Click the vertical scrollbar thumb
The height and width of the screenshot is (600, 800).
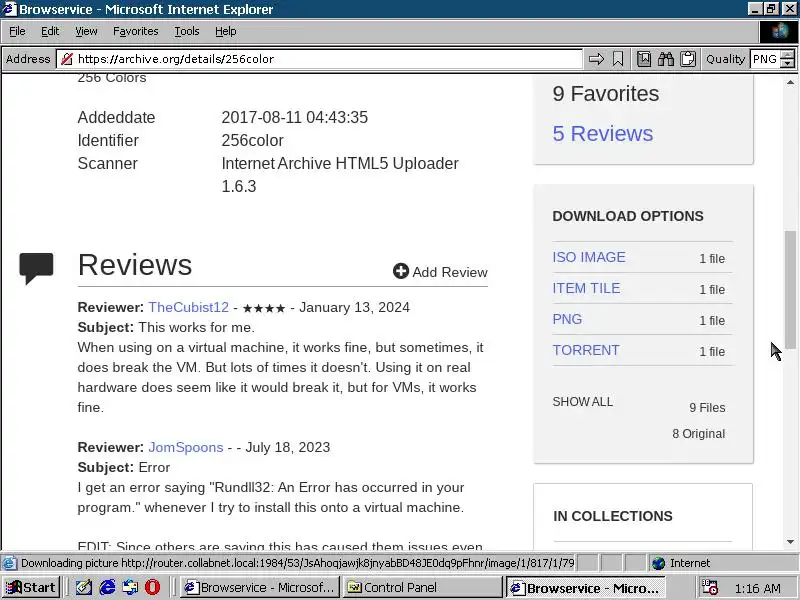[x=790, y=290]
